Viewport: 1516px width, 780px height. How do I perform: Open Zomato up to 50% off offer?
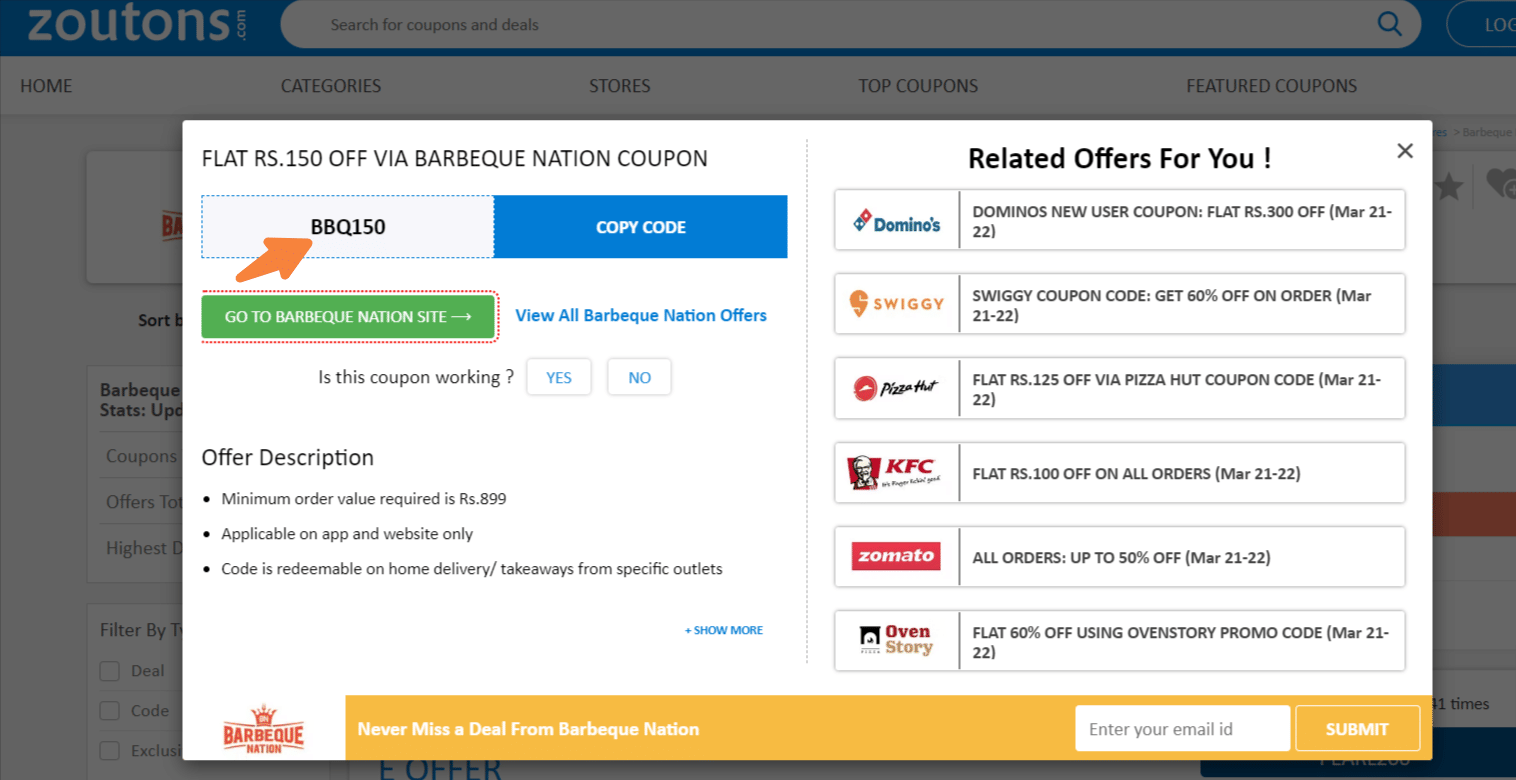[1121, 557]
